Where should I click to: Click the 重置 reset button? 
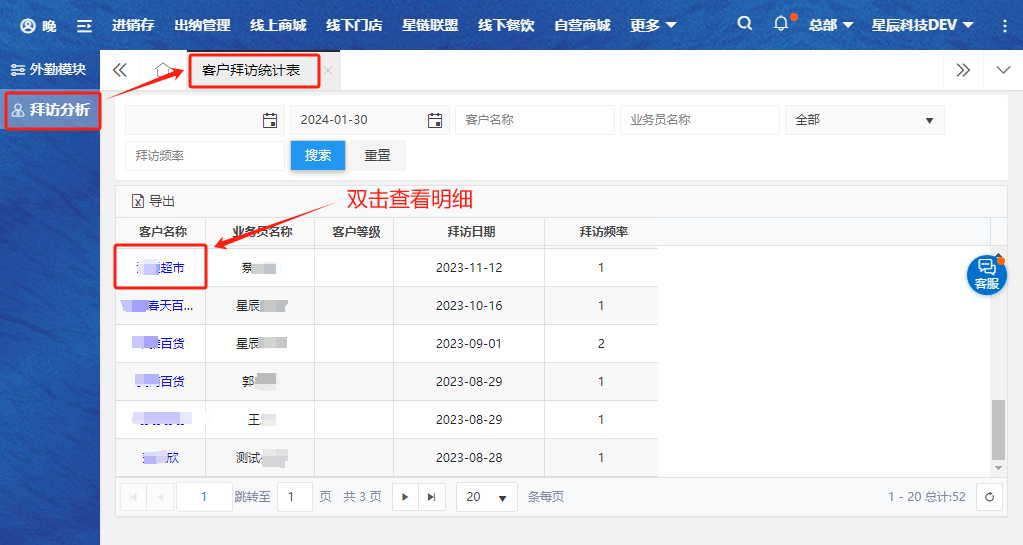click(x=378, y=156)
